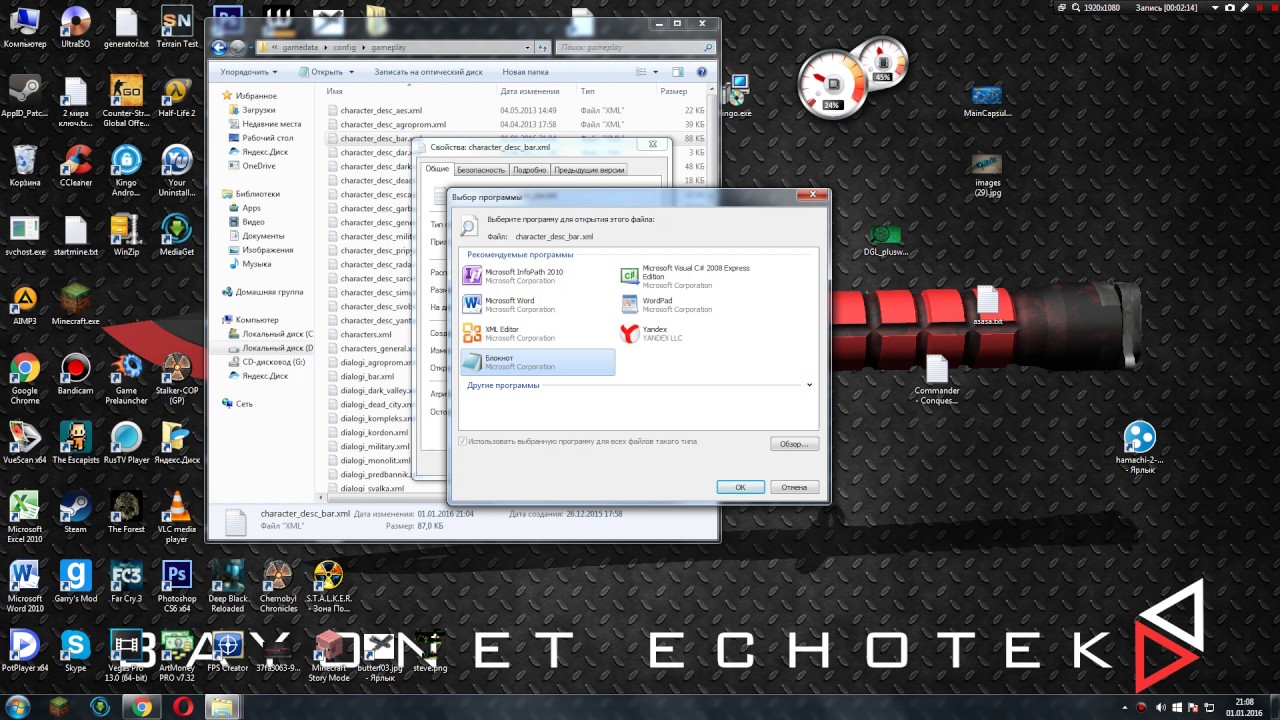
Task: Open Opera from the taskbar
Action: click(x=182, y=707)
